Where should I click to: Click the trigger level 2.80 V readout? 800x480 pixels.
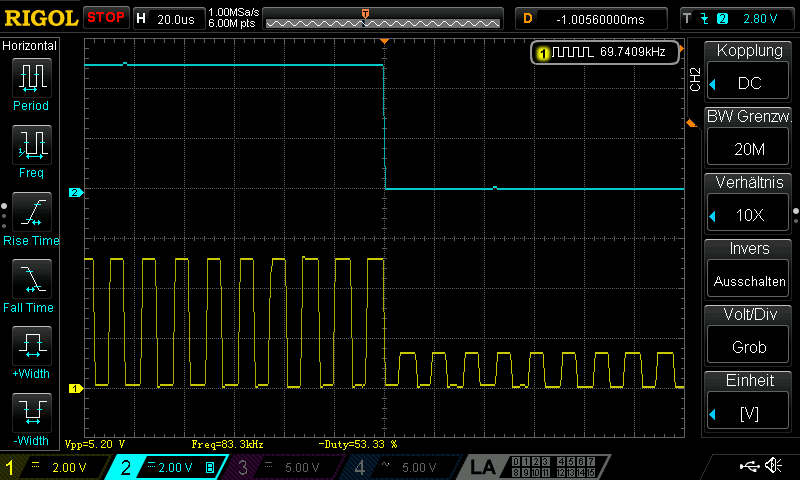coord(760,19)
